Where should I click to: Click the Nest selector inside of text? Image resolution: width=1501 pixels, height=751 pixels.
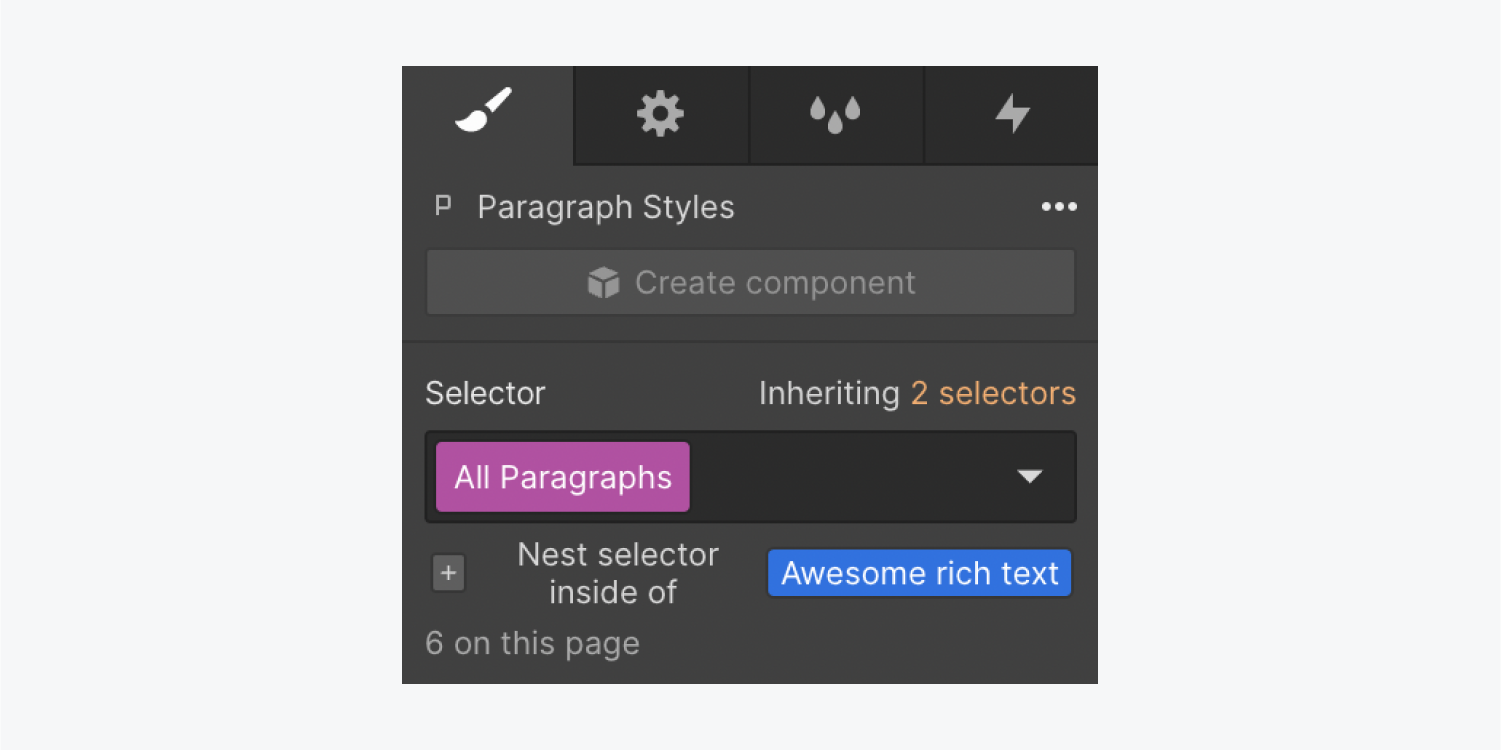pos(617,574)
